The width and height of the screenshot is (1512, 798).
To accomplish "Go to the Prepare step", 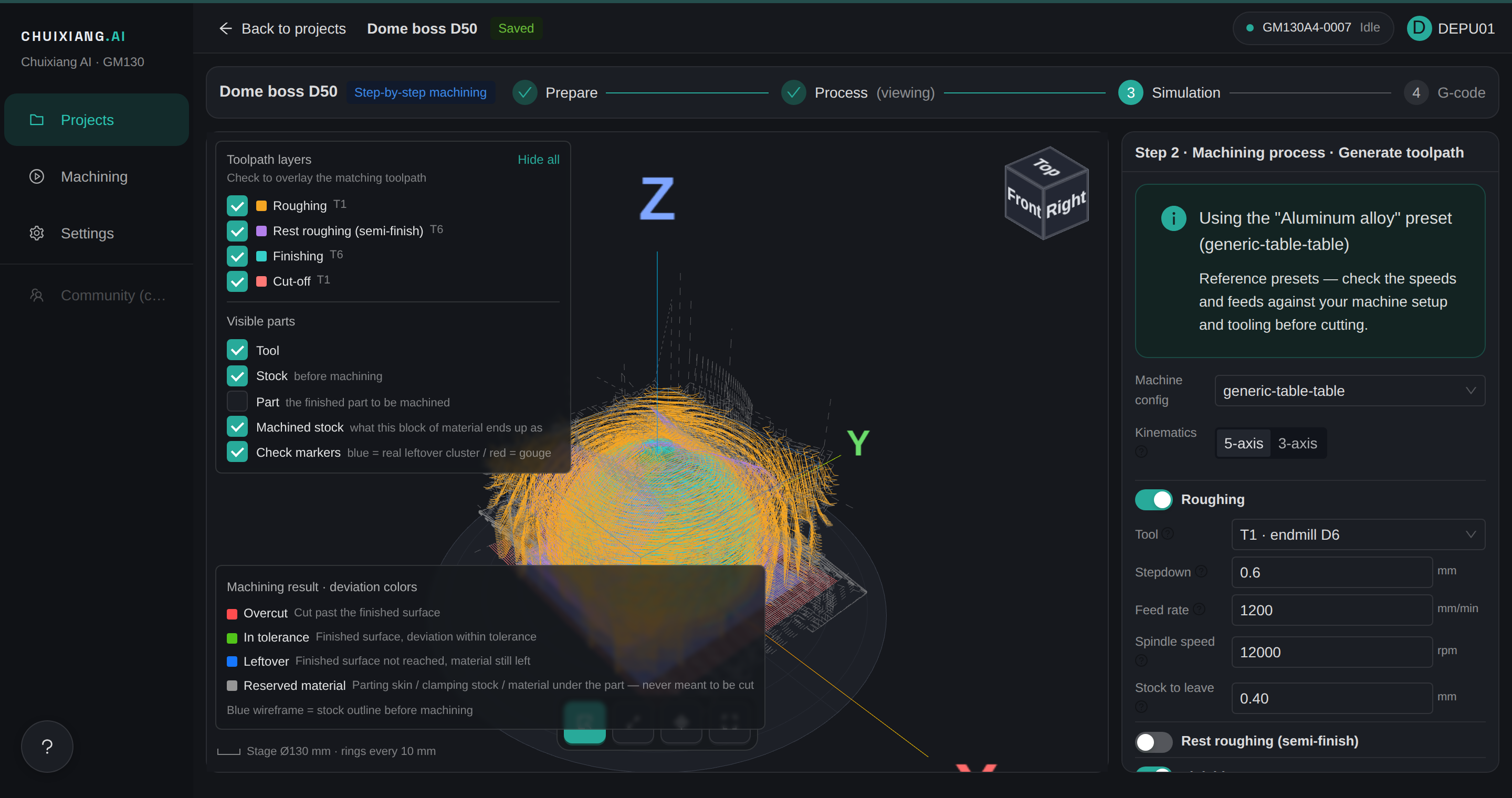I will click(x=555, y=93).
